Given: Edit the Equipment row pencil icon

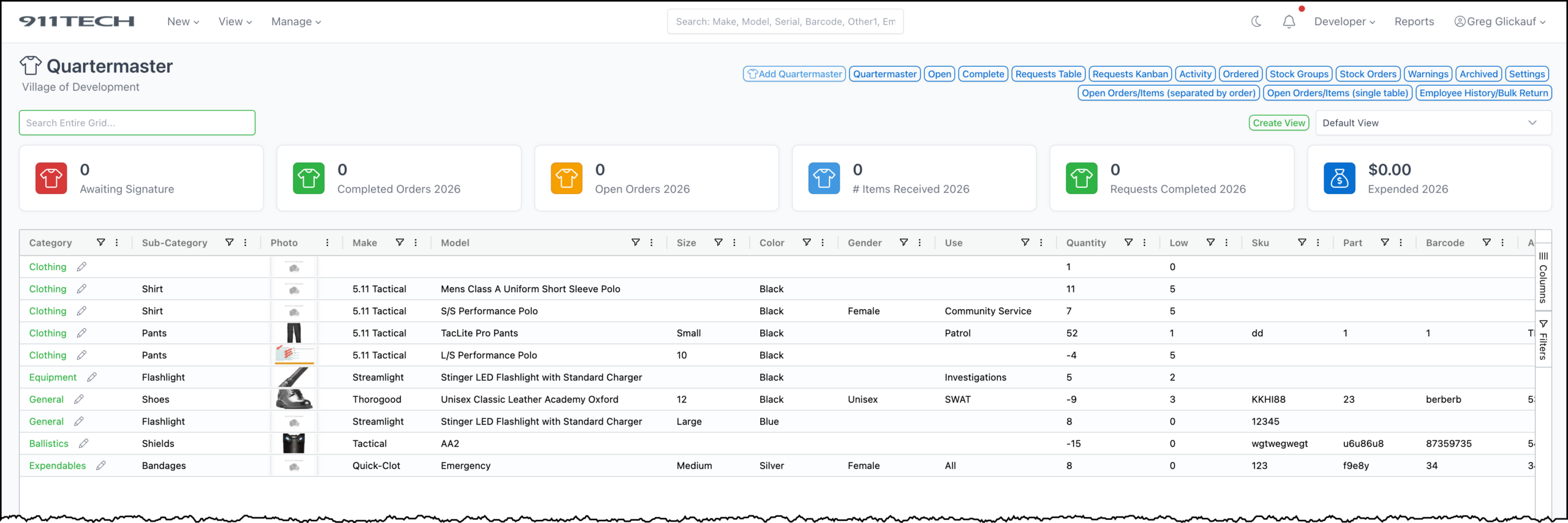Looking at the screenshot, I should (x=92, y=377).
